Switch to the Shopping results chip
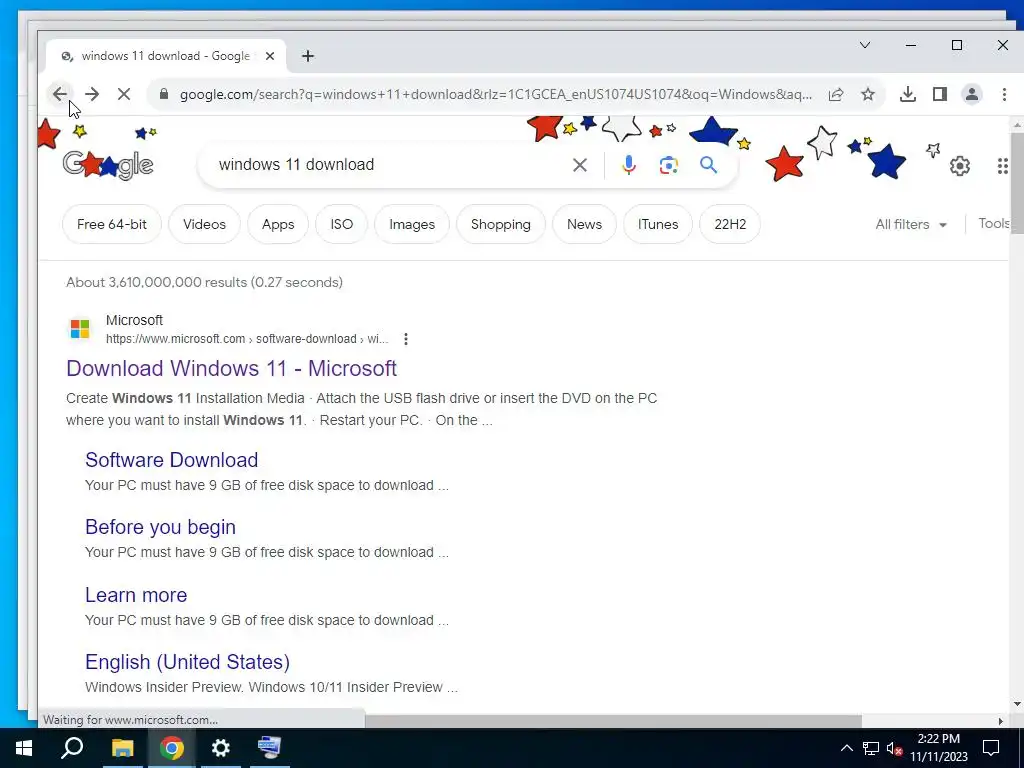 [500, 224]
